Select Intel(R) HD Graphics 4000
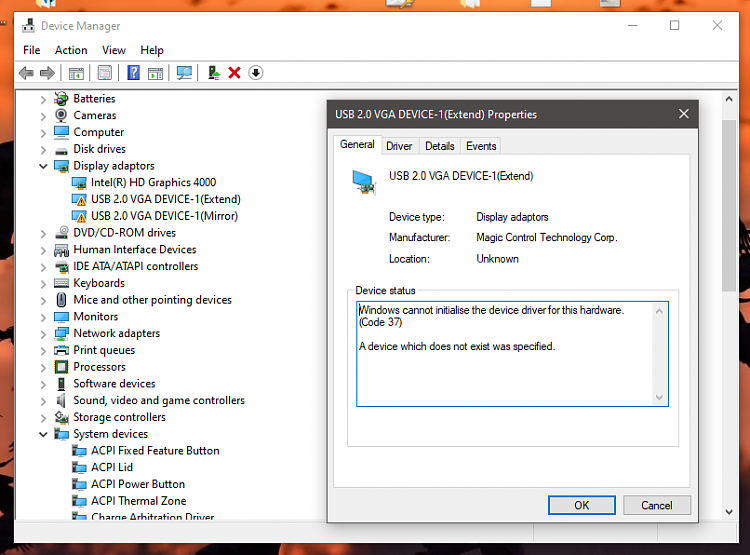Viewport: 750px width, 555px height. [154, 182]
